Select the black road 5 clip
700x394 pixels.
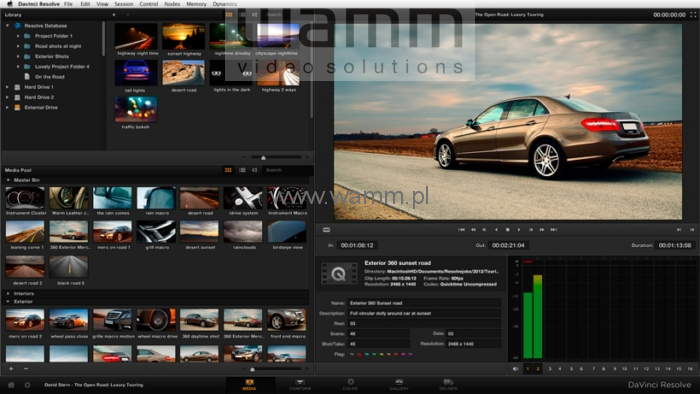tap(69, 267)
